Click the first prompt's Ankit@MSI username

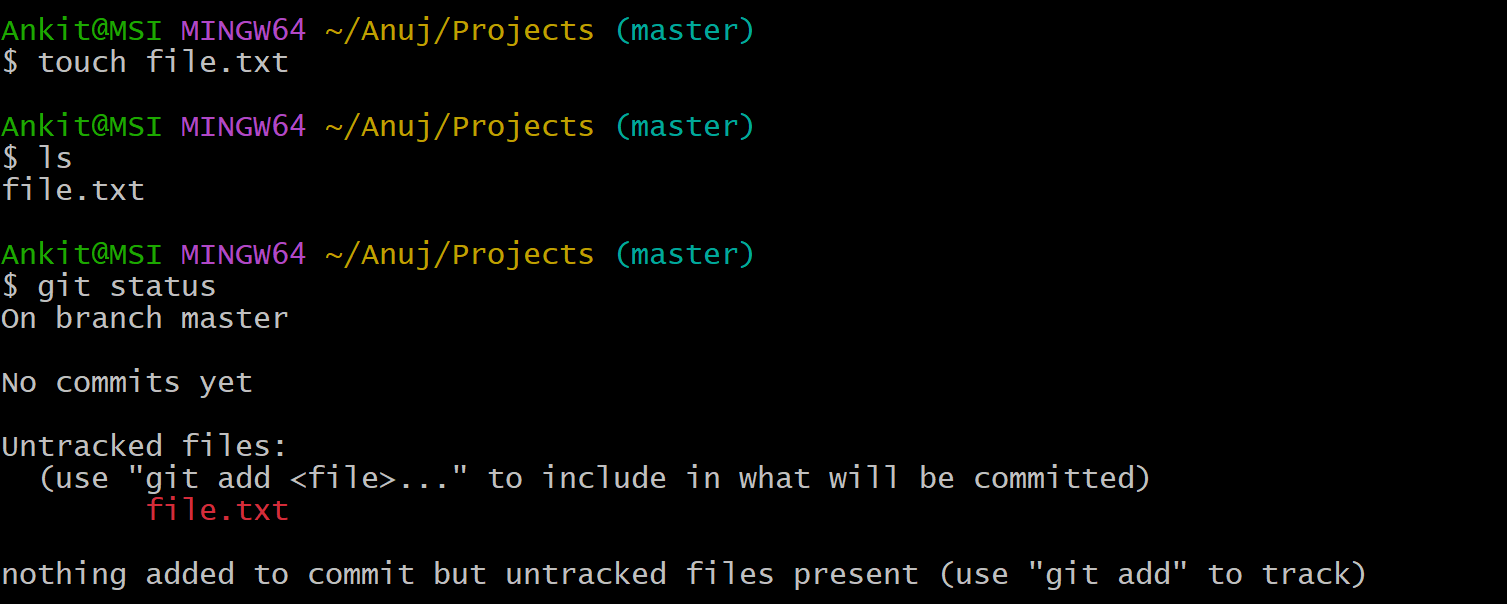pos(82,31)
